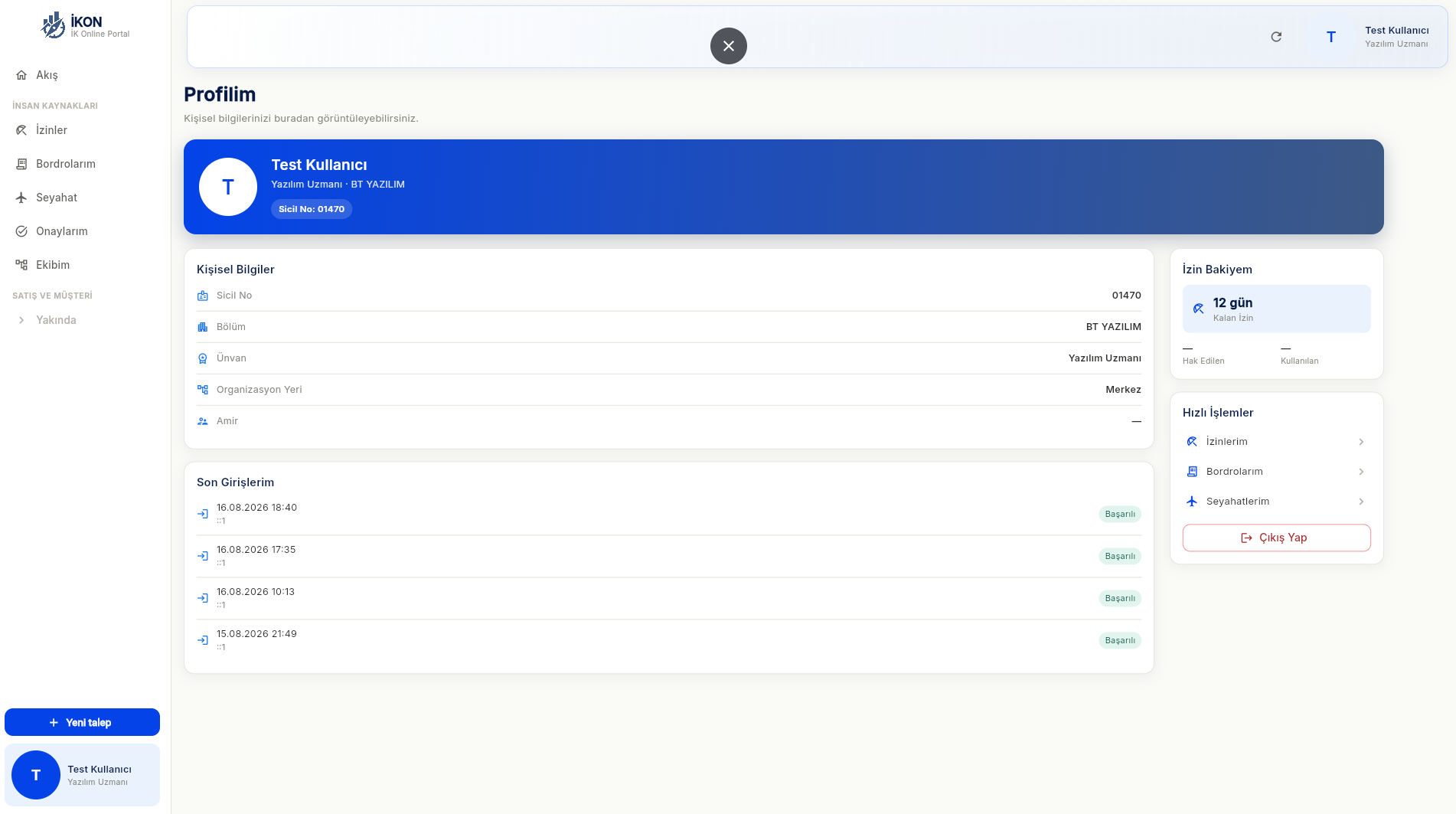Image resolution: width=1456 pixels, height=814 pixels.
Task: Click the Ekibim org-tree sidebar icon
Action: (x=21, y=265)
